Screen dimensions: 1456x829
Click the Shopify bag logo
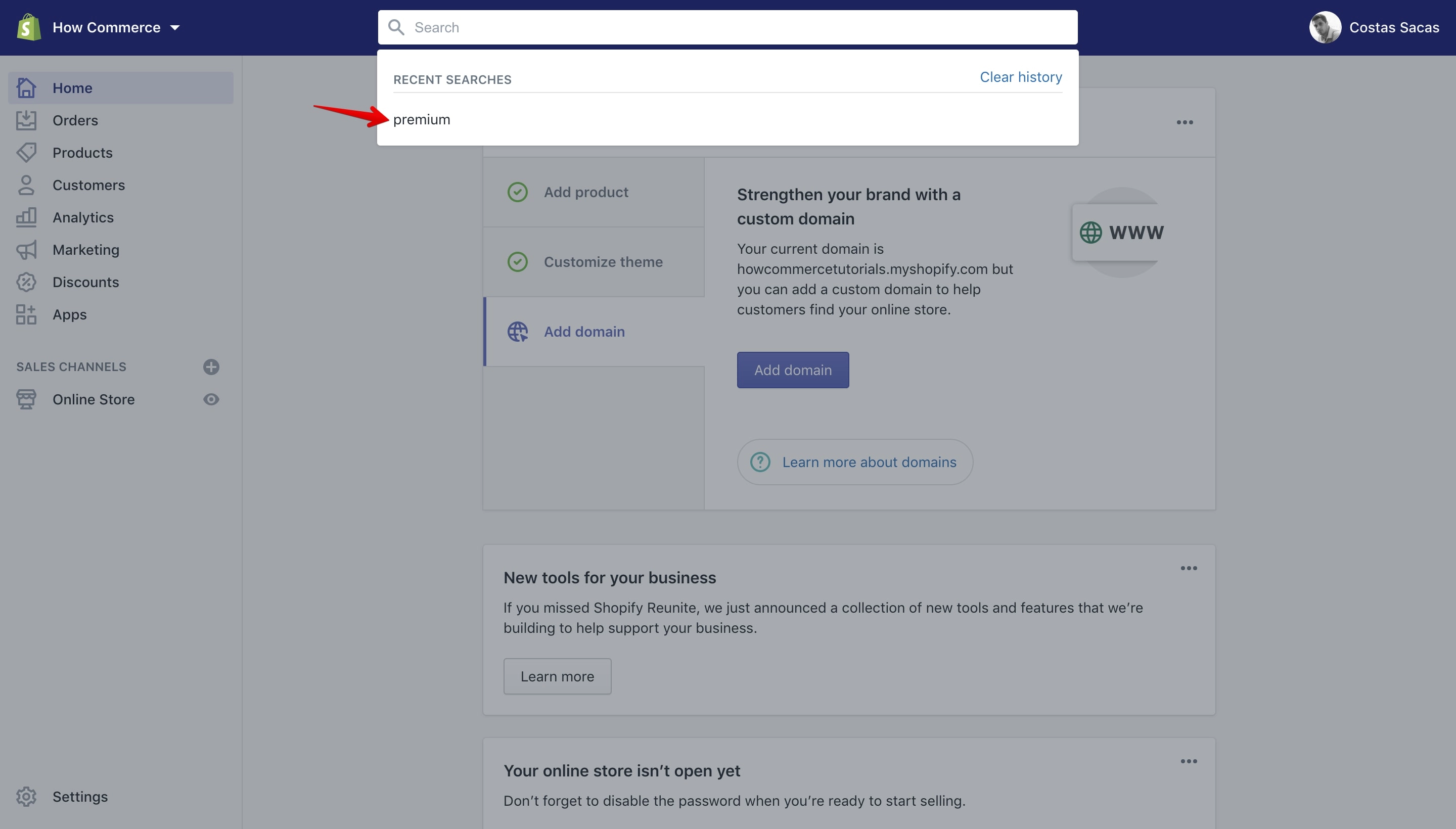tap(28, 27)
